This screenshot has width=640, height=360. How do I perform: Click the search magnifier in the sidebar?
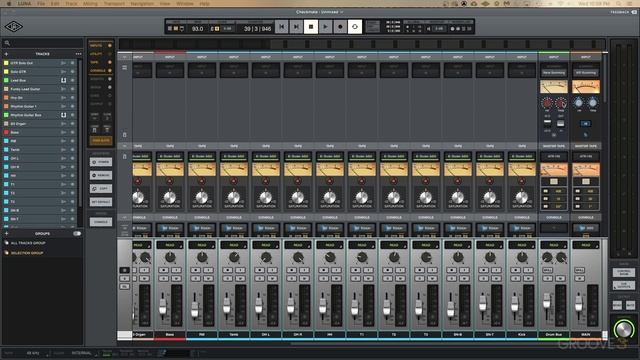coord(7,43)
